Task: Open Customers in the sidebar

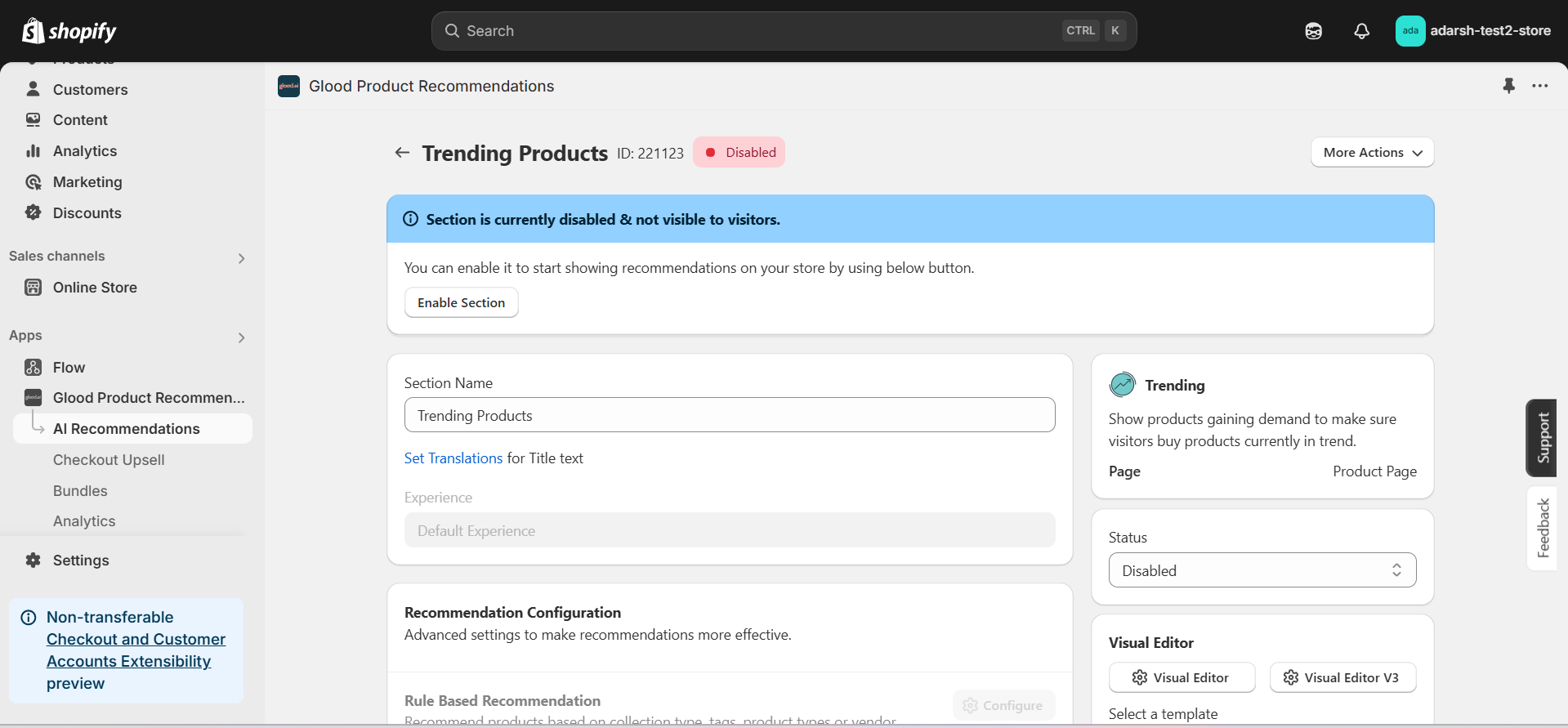Action: tap(90, 90)
